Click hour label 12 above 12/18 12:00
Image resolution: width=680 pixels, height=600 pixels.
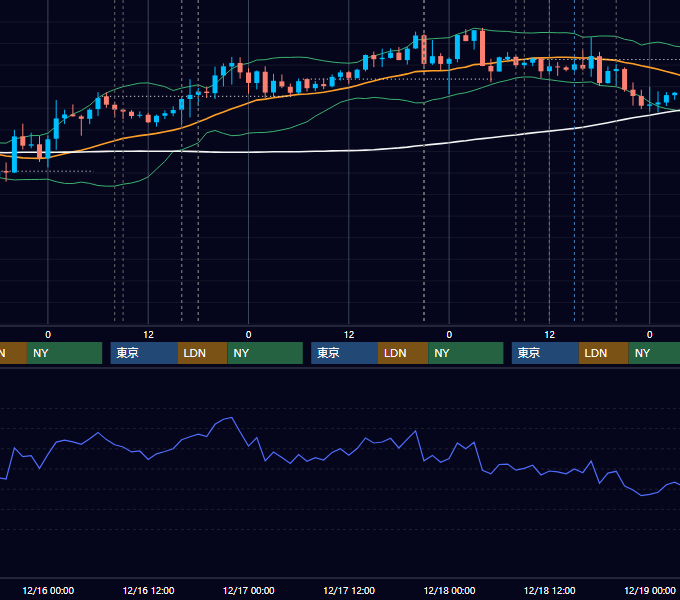click(x=549, y=335)
